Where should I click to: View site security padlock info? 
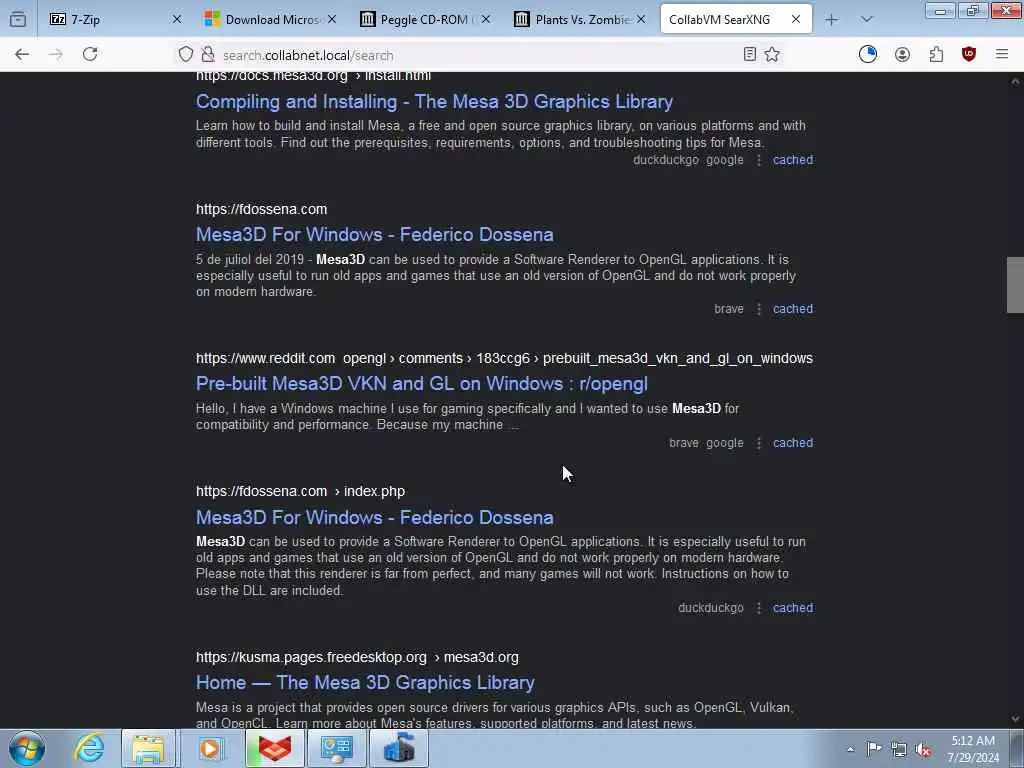pos(208,55)
